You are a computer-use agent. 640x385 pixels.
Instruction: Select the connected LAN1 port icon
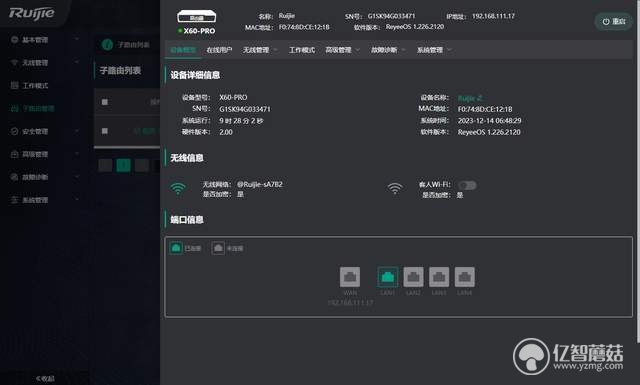[x=387, y=277]
